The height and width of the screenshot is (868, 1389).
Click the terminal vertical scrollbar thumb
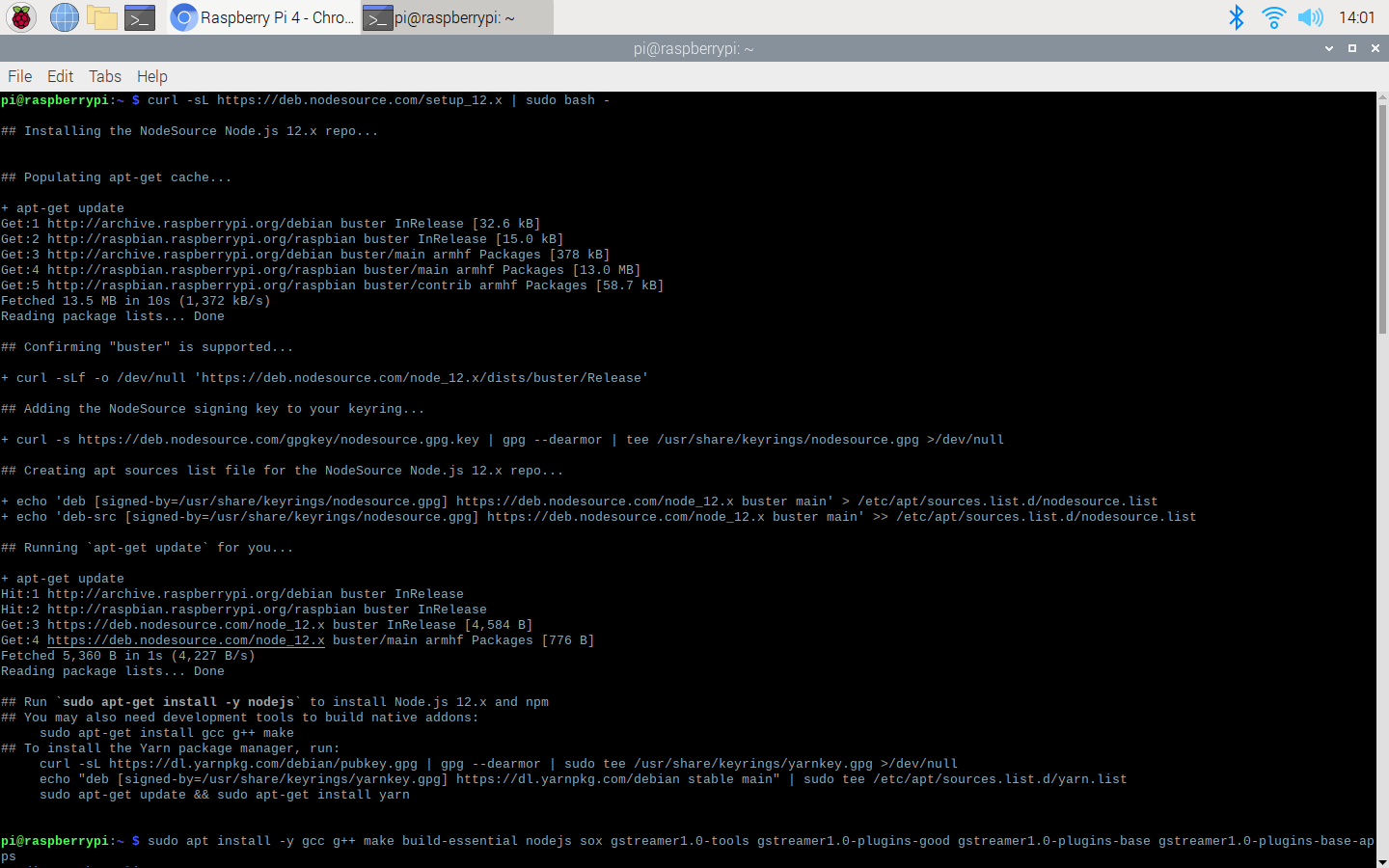click(x=1382, y=219)
